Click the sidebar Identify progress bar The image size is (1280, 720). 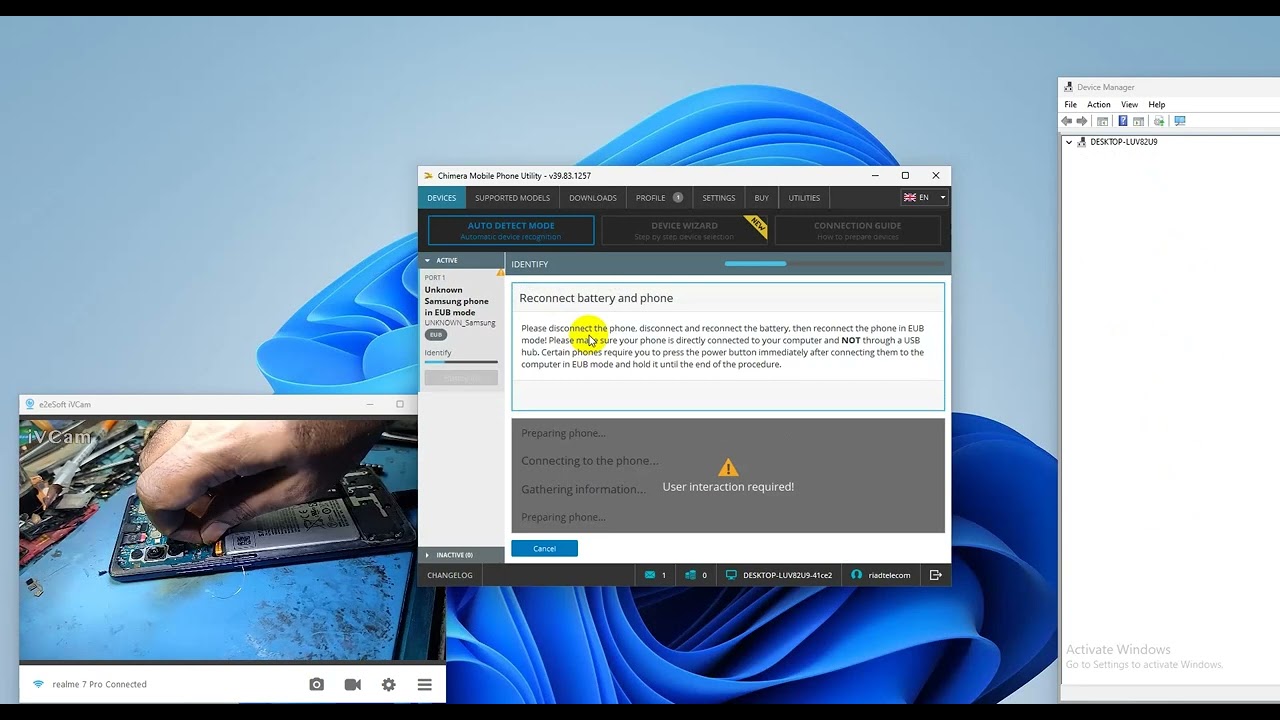point(461,362)
